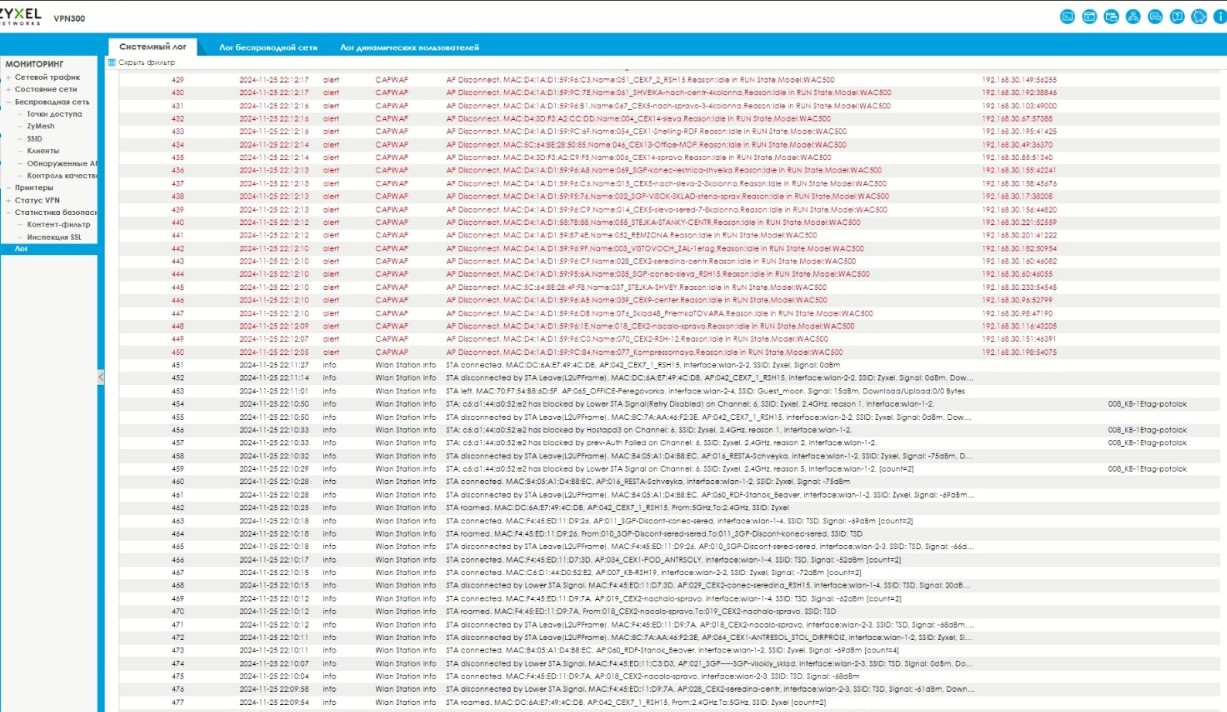Click the МОНИТОРИНГ section header
The width and height of the screenshot is (1227, 712).
click(x=35, y=64)
